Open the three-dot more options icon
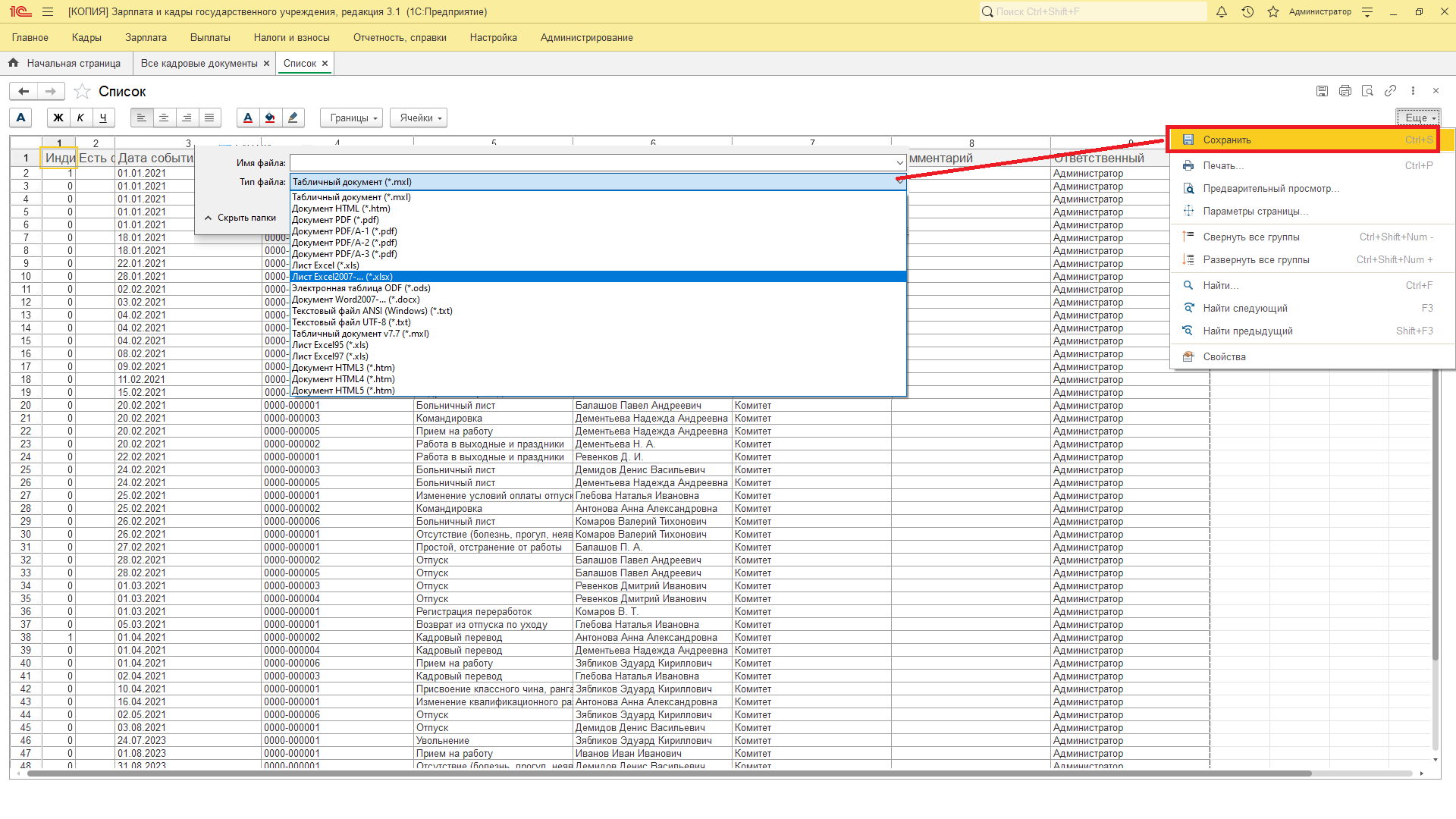 1413,91
